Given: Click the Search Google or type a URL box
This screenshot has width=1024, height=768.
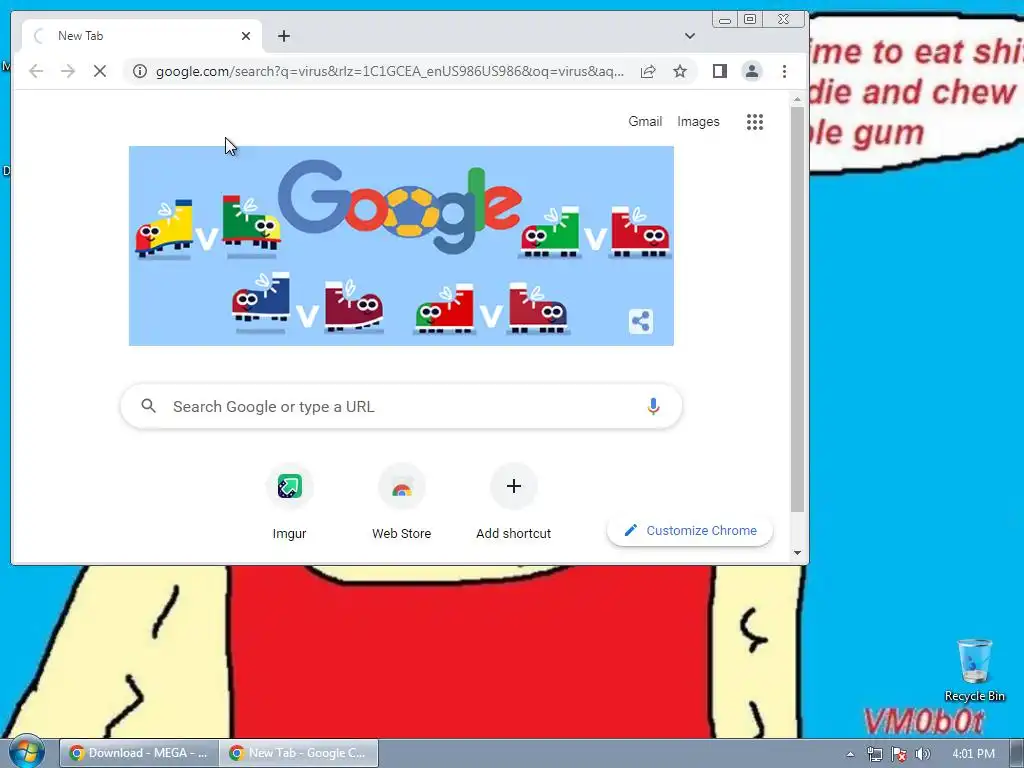Looking at the screenshot, I should [x=401, y=406].
